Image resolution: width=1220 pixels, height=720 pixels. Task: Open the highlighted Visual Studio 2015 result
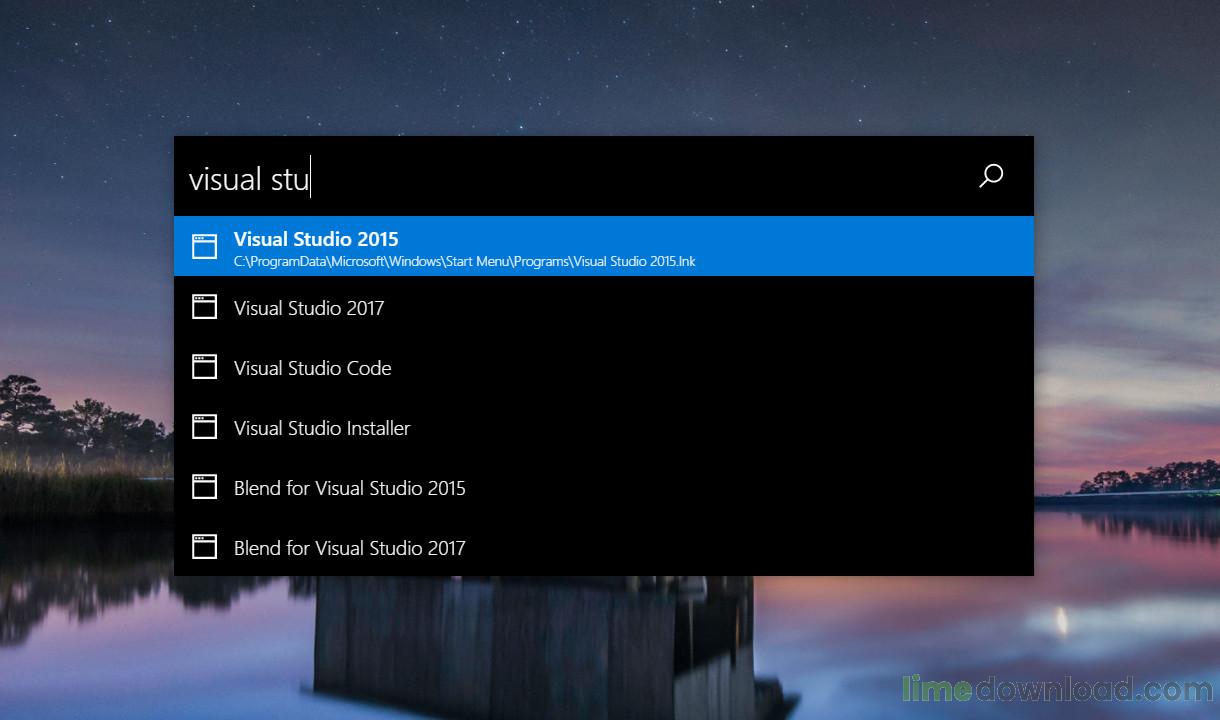pos(316,239)
